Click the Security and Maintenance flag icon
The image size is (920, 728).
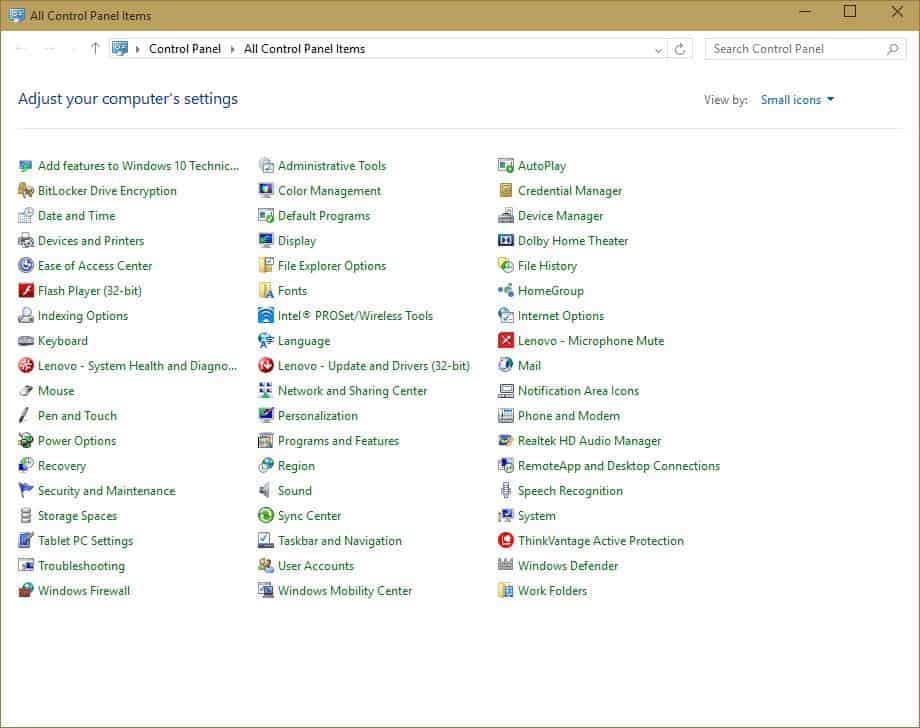coord(26,490)
